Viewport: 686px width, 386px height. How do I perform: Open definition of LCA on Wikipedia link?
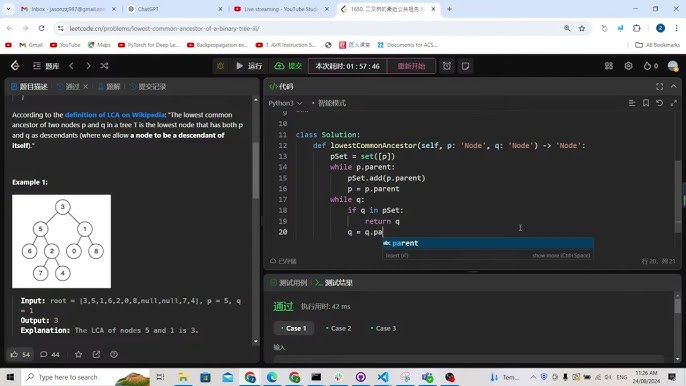point(115,115)
